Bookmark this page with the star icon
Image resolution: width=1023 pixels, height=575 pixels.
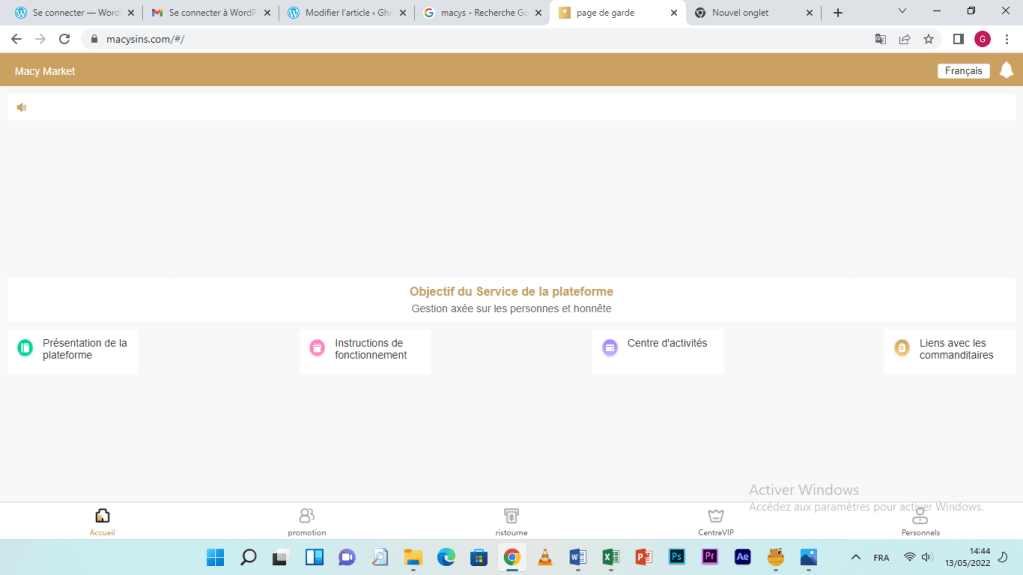pyautogui.click(x=928, y=39)
